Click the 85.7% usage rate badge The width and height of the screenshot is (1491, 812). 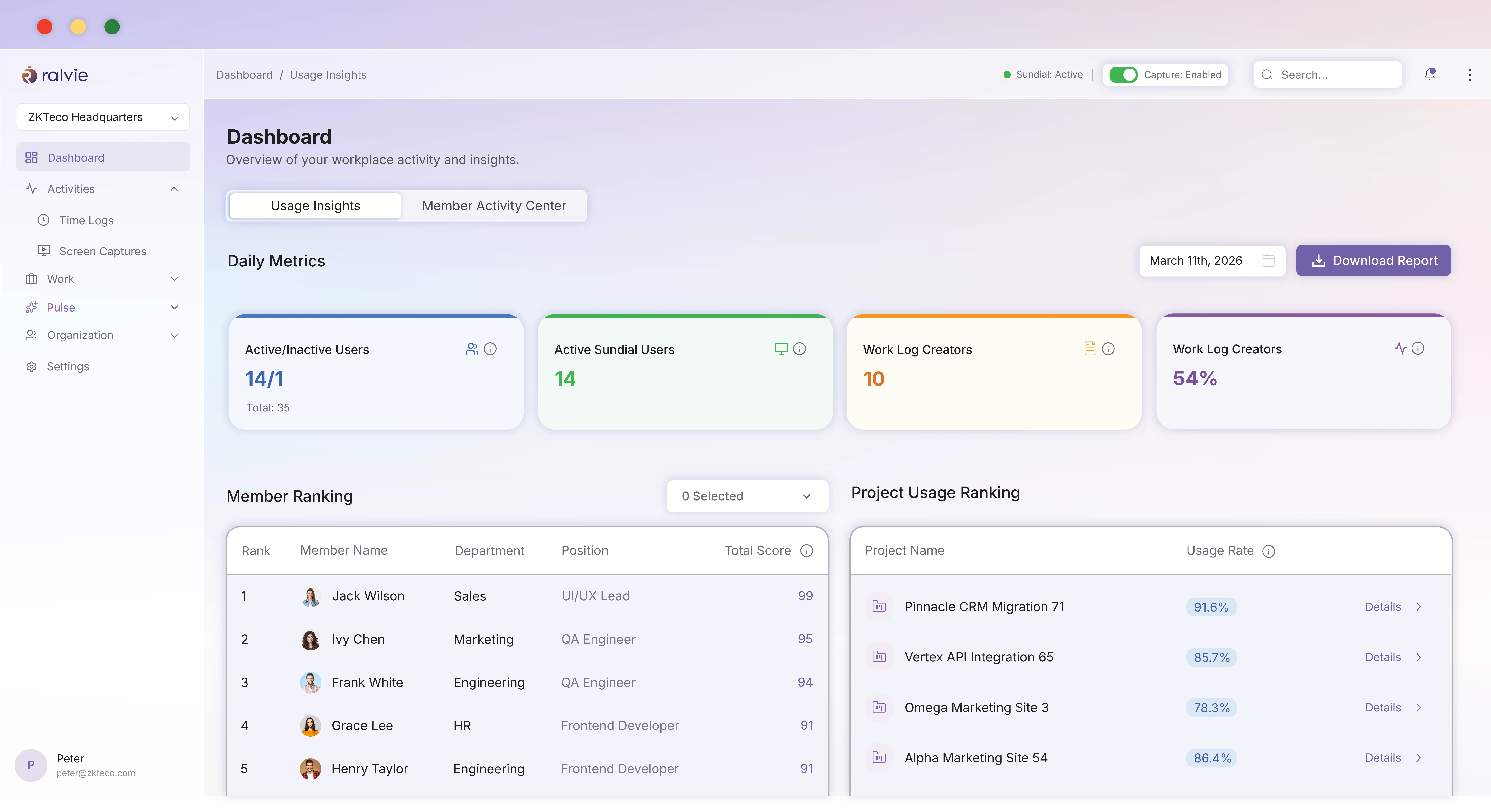(1211, 658)
